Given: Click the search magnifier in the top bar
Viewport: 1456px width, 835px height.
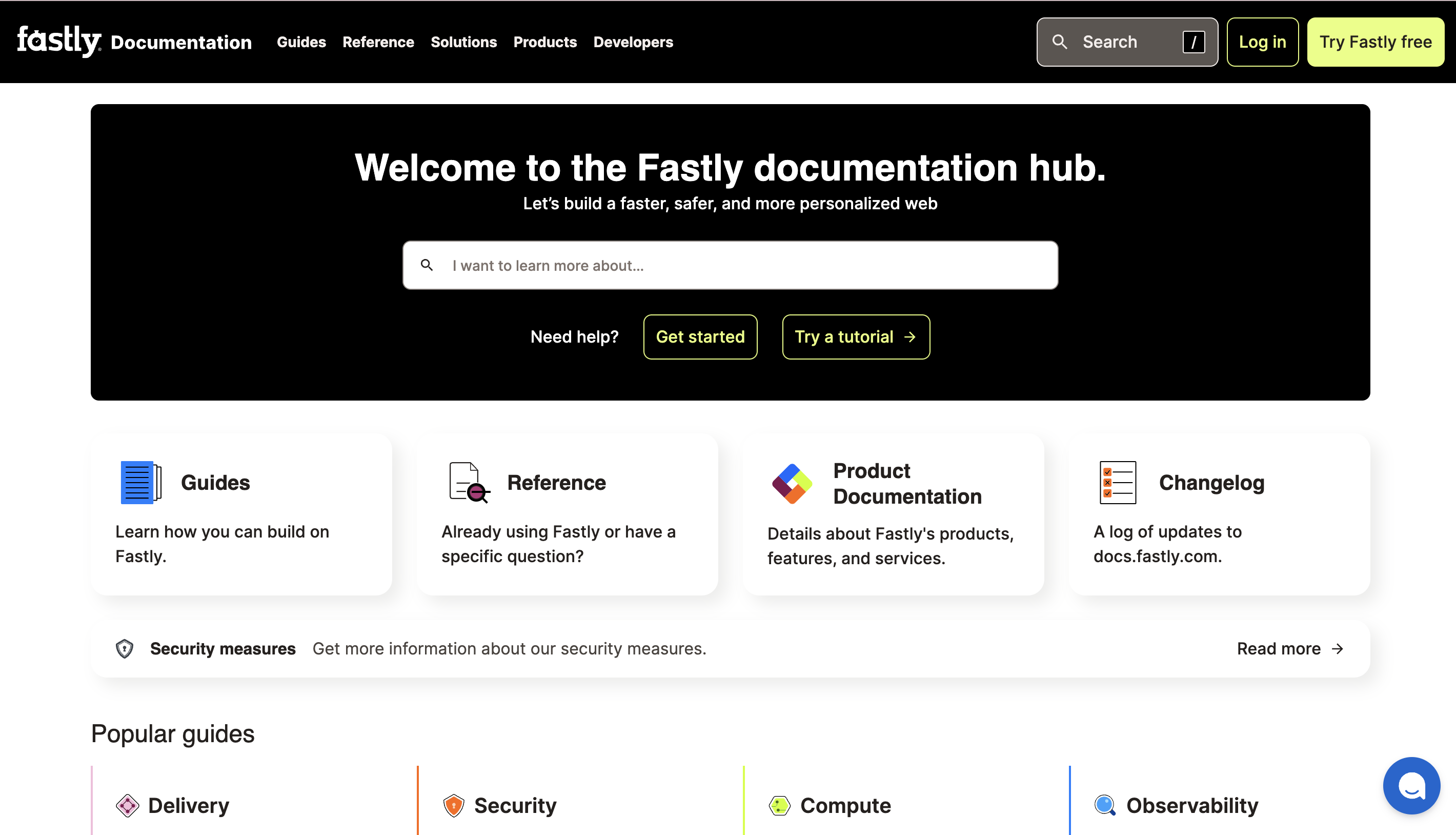Looking at the screenshot, I should pos(1059,42).
